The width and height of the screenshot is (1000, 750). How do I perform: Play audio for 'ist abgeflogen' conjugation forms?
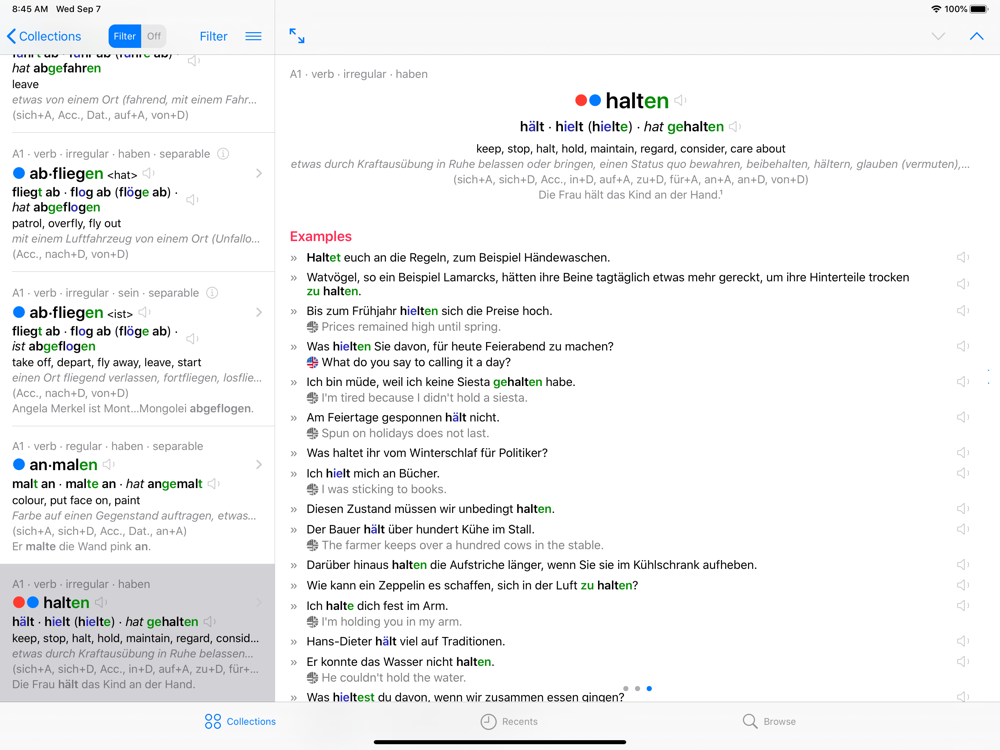point(192,339)
